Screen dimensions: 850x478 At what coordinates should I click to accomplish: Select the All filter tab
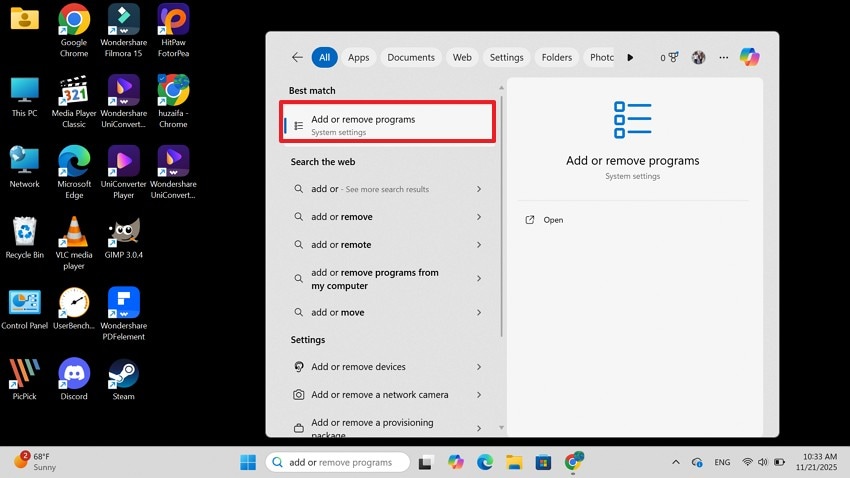point(324,57)
